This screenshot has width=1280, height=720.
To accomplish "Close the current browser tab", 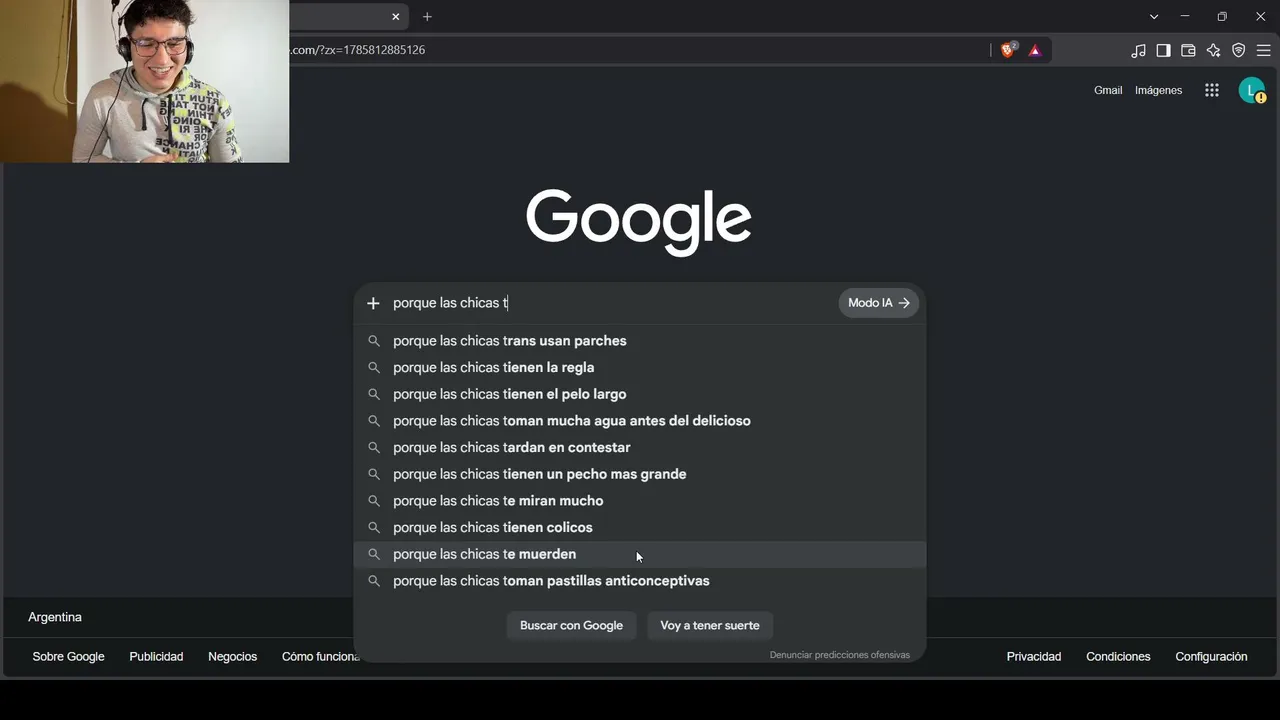I will click(396, 16).
